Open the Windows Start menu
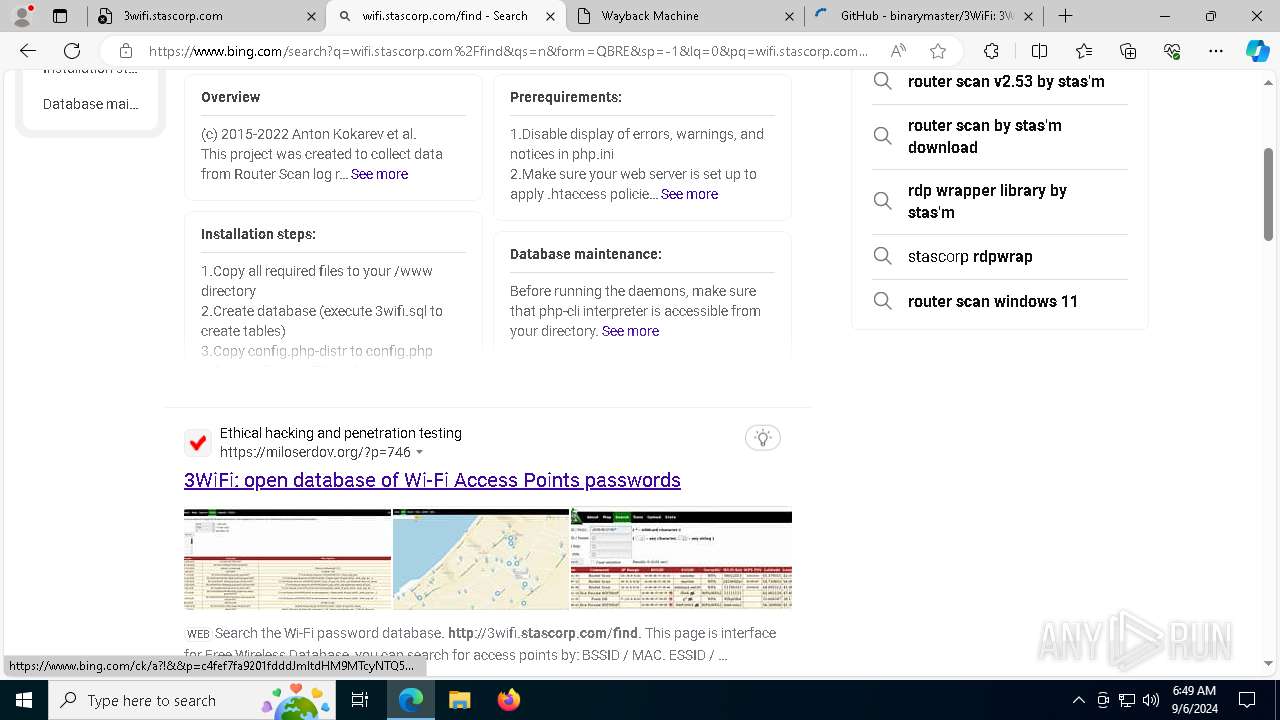Screen dimensions: 1280x720 click(x=24, y=700)
